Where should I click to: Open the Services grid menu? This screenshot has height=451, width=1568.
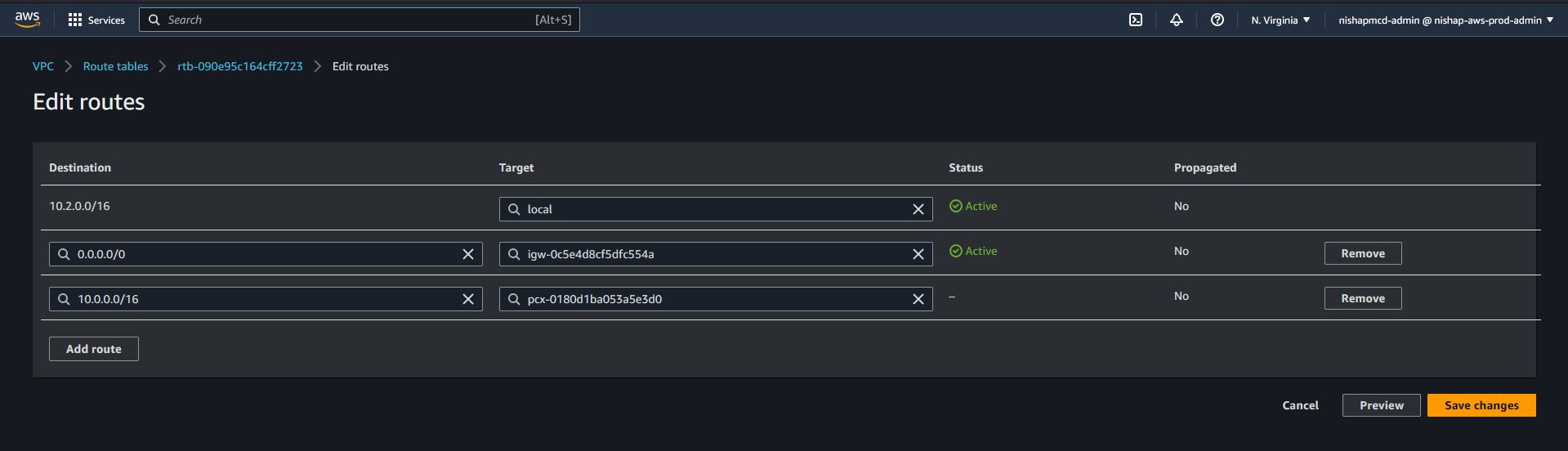coord(96,20)
